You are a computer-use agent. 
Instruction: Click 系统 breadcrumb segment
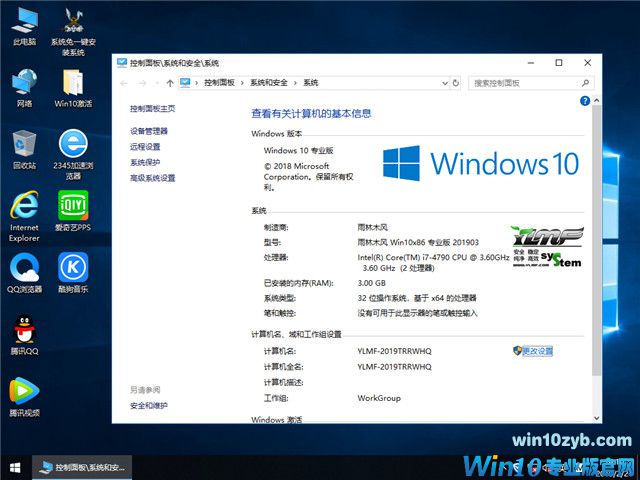[x=311, y=83]
